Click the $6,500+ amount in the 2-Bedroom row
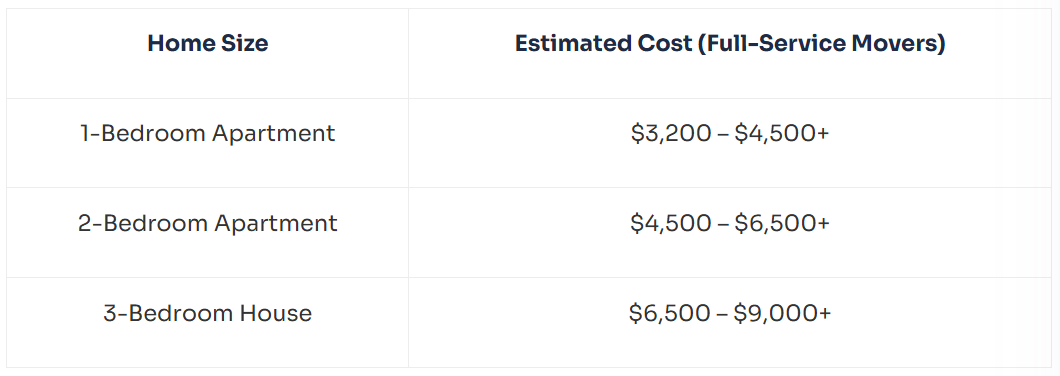This screenshot has width=1060, height=376. click(x=782, y=224)
